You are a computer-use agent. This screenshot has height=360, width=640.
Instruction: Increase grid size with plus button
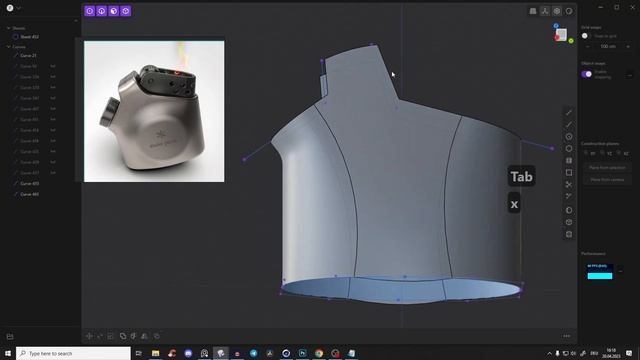tap(628, 47)
